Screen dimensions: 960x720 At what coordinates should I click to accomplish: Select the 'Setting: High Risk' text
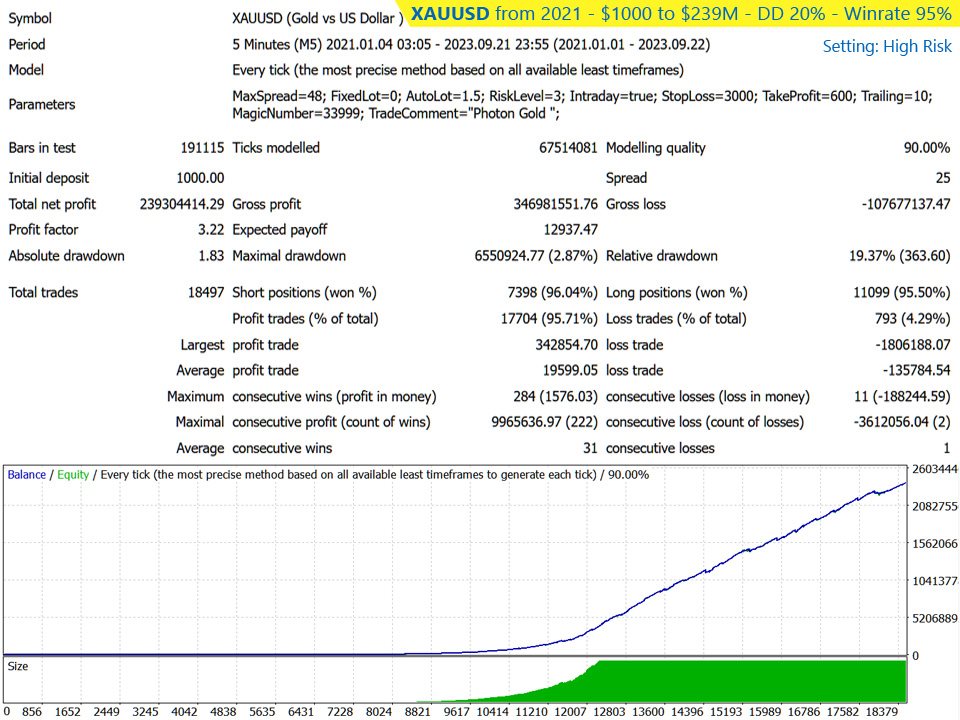(887, 47)
